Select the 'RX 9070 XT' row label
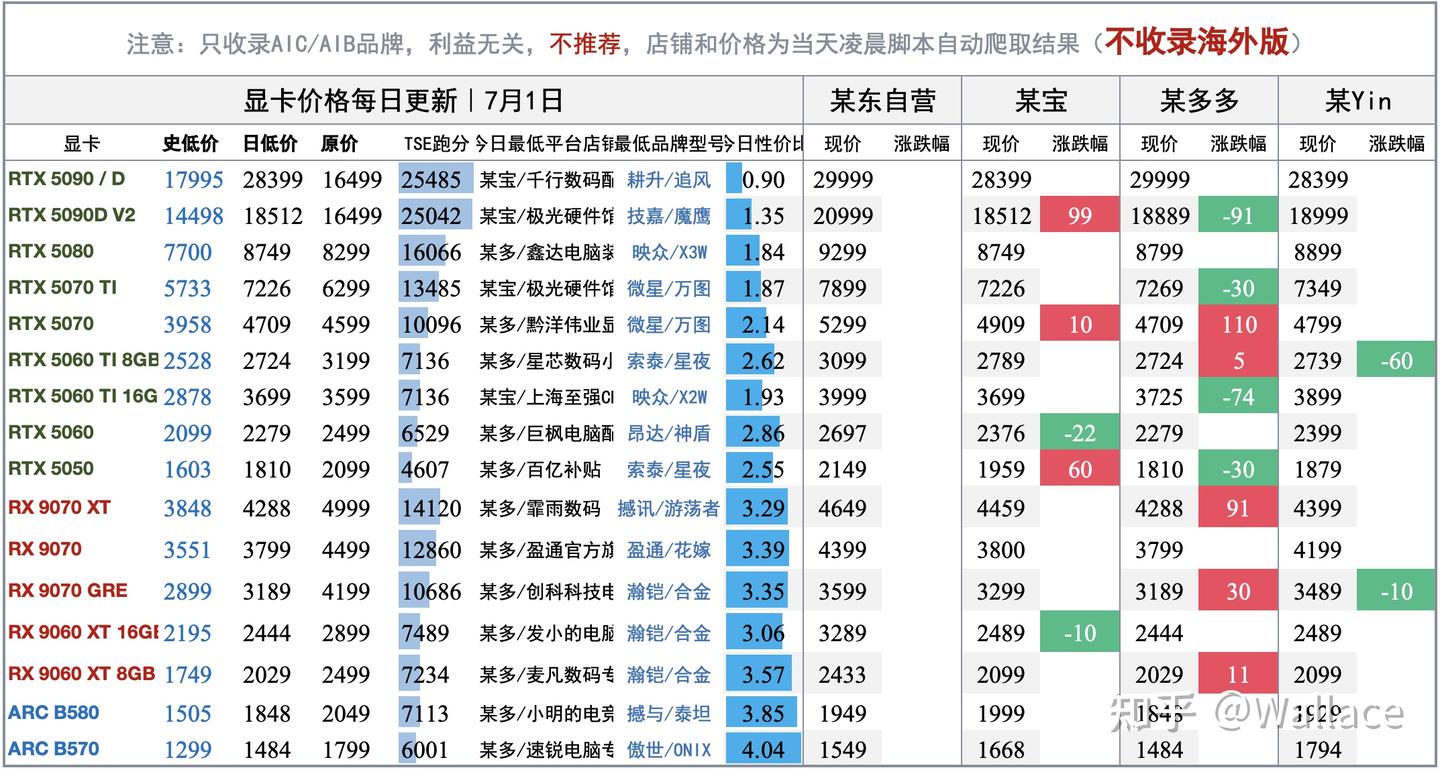This screenshot has width=1440, height=770. coord(59,507)
